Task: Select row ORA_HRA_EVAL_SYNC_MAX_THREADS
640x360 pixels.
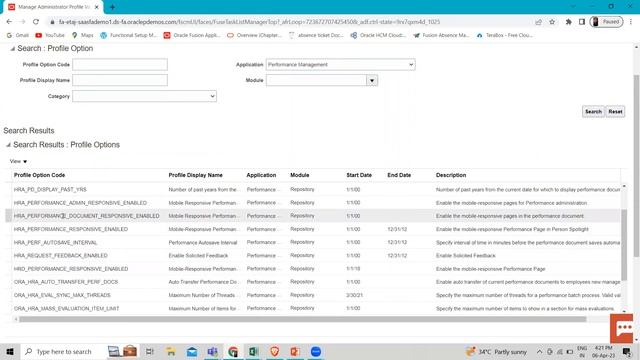Action: click(x=313, y=295)
